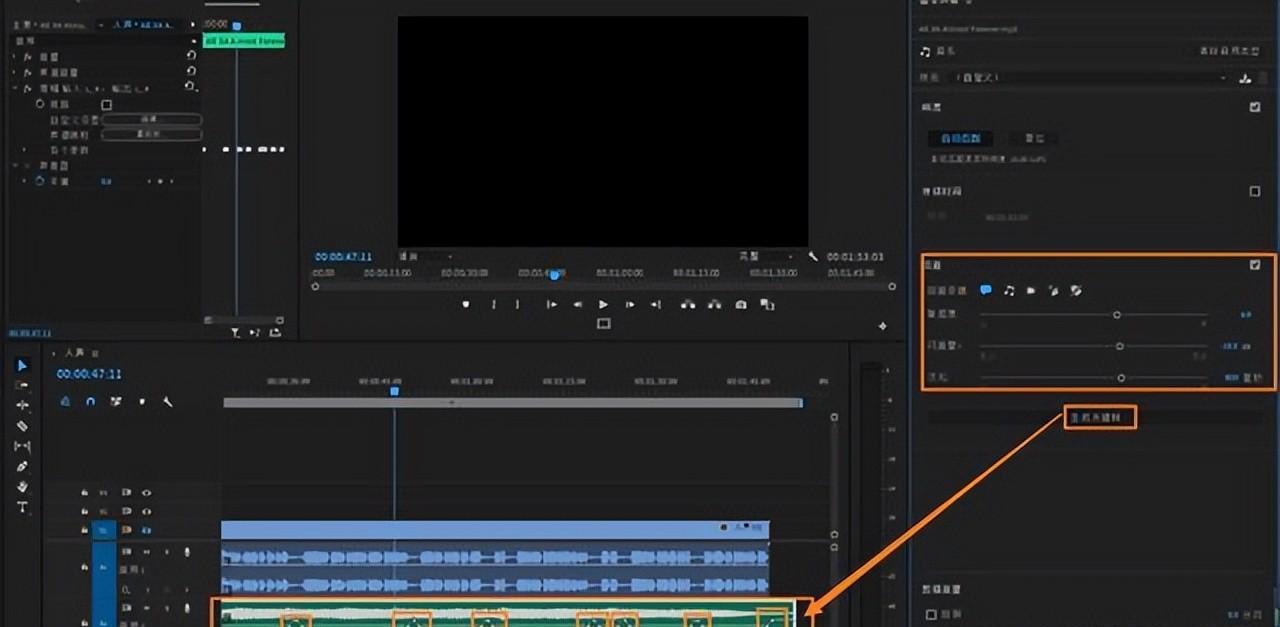Toggle safe margins below play button
This screenshot has height=627, width=1280.
(x=603, y=324)
